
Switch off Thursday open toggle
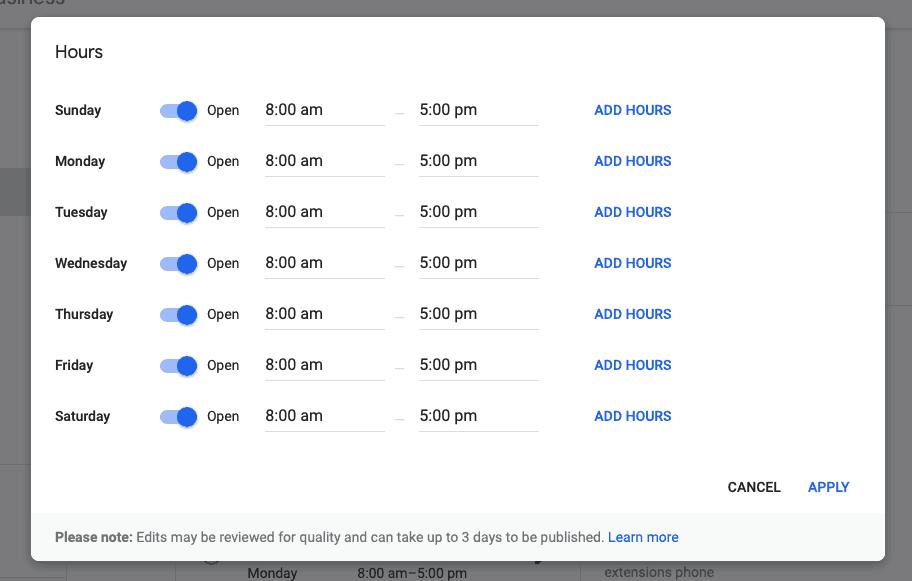(178, 315)
